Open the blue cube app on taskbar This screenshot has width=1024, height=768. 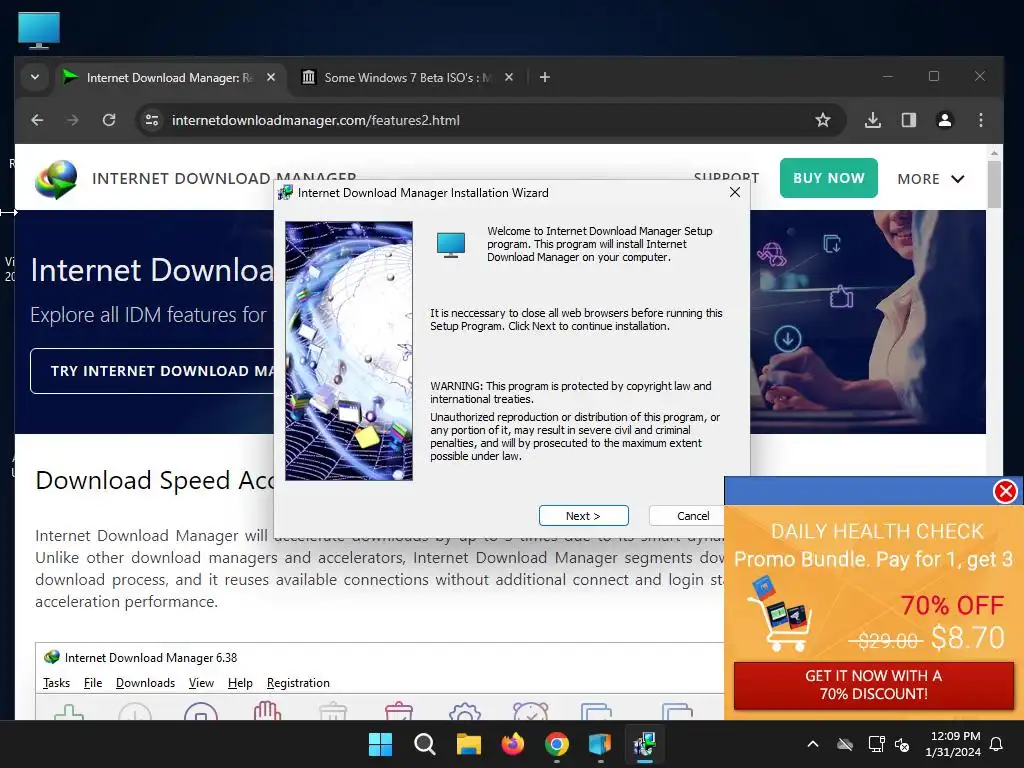tap(600, 744)
